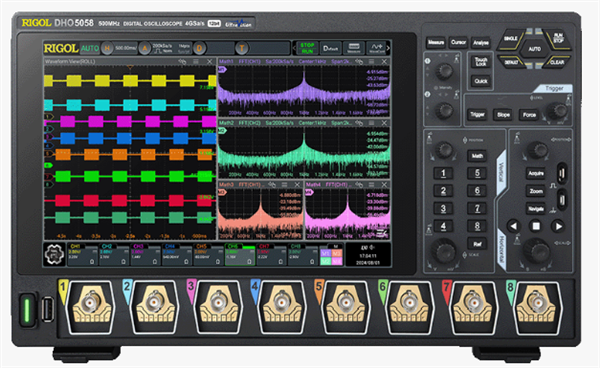
Task: Toggle channel 3 front-panel key
Action: click(x=443, y=208)
